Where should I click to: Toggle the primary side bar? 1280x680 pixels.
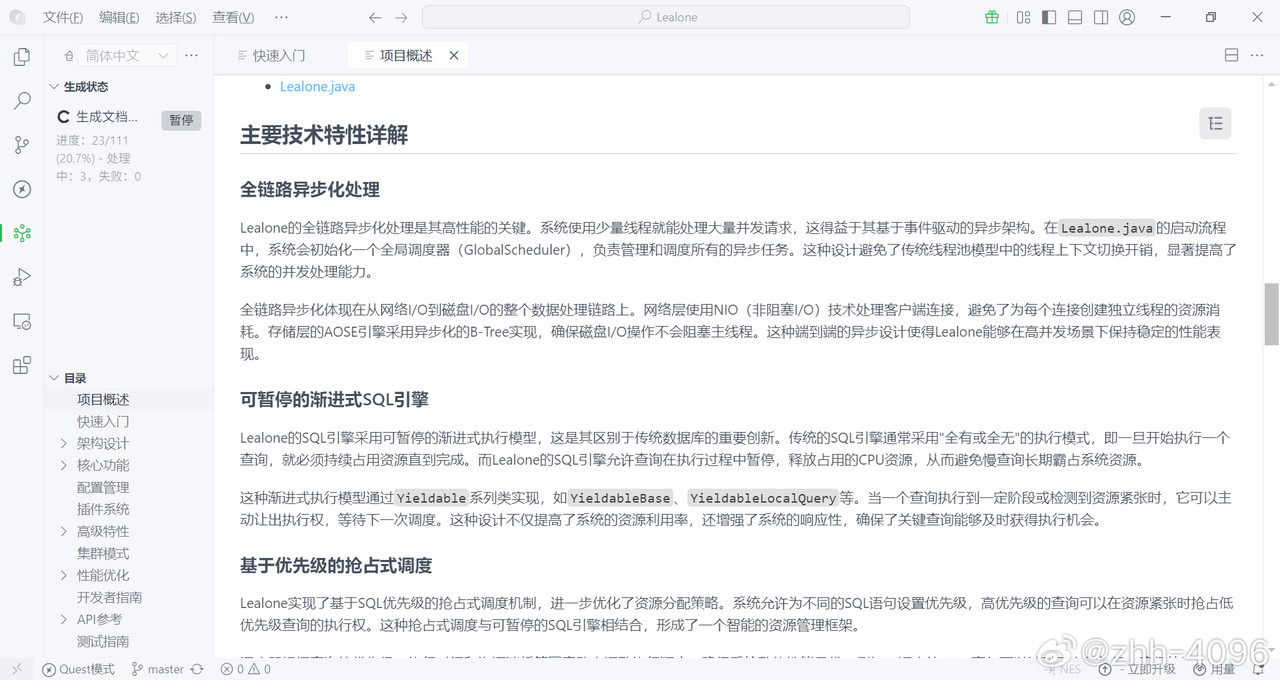[1049, 17]
